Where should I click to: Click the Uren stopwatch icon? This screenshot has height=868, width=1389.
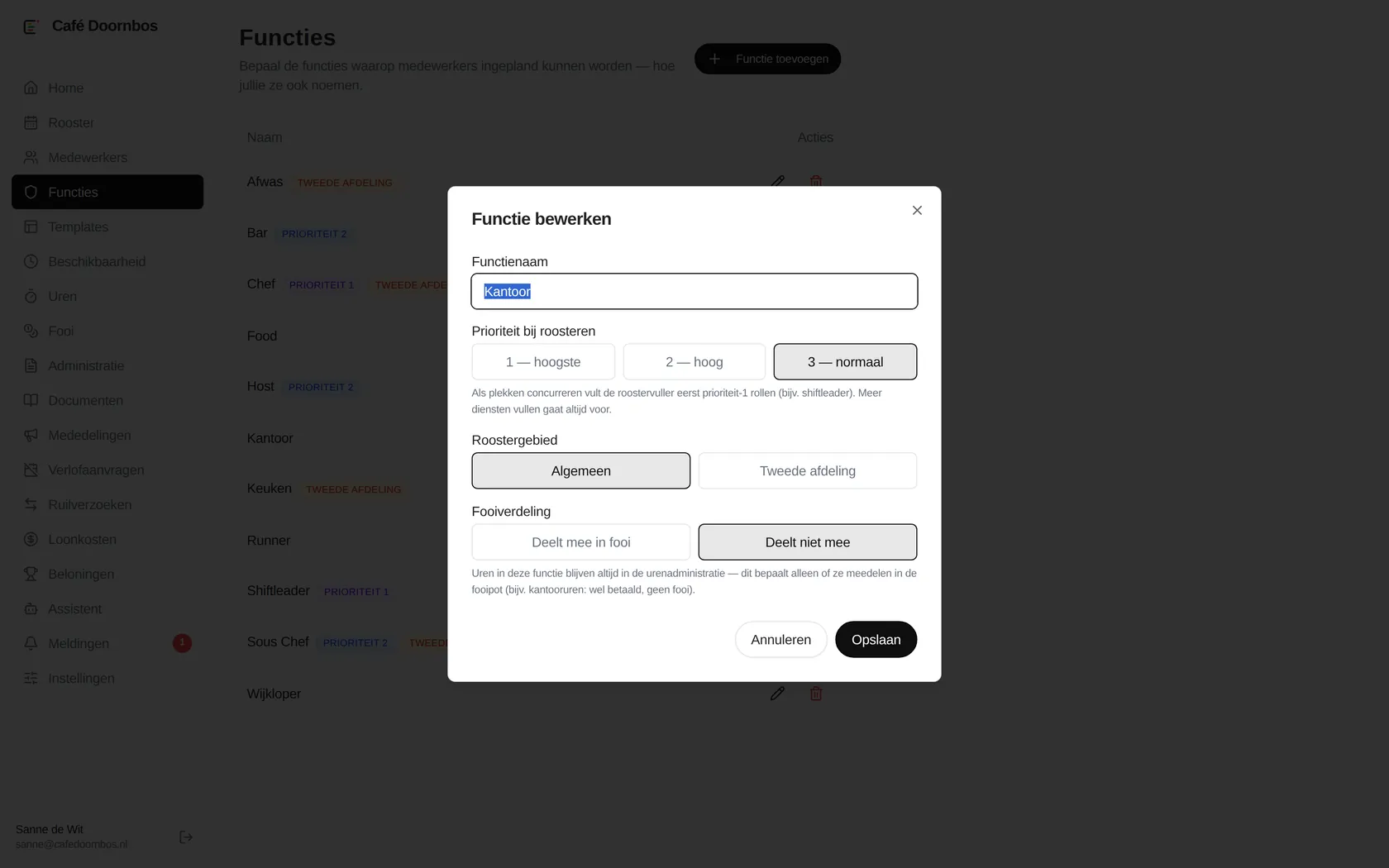point(31,296)
